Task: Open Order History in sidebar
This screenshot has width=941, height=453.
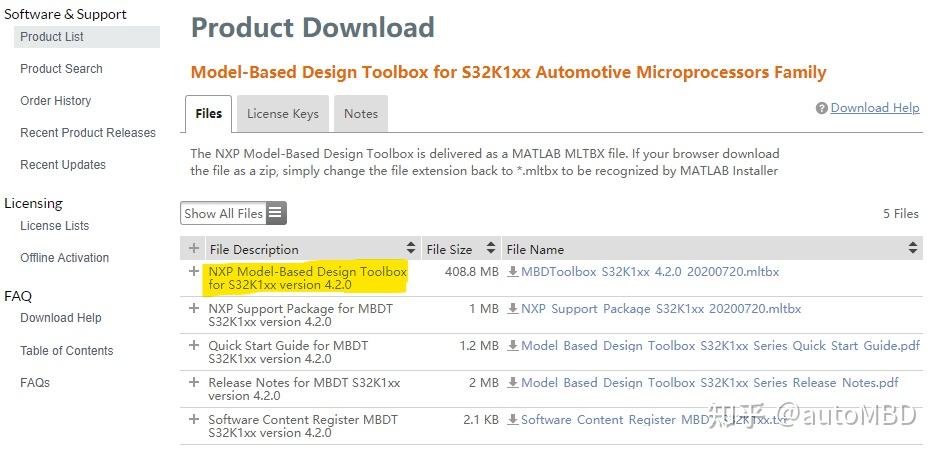Action: point(56,101)
